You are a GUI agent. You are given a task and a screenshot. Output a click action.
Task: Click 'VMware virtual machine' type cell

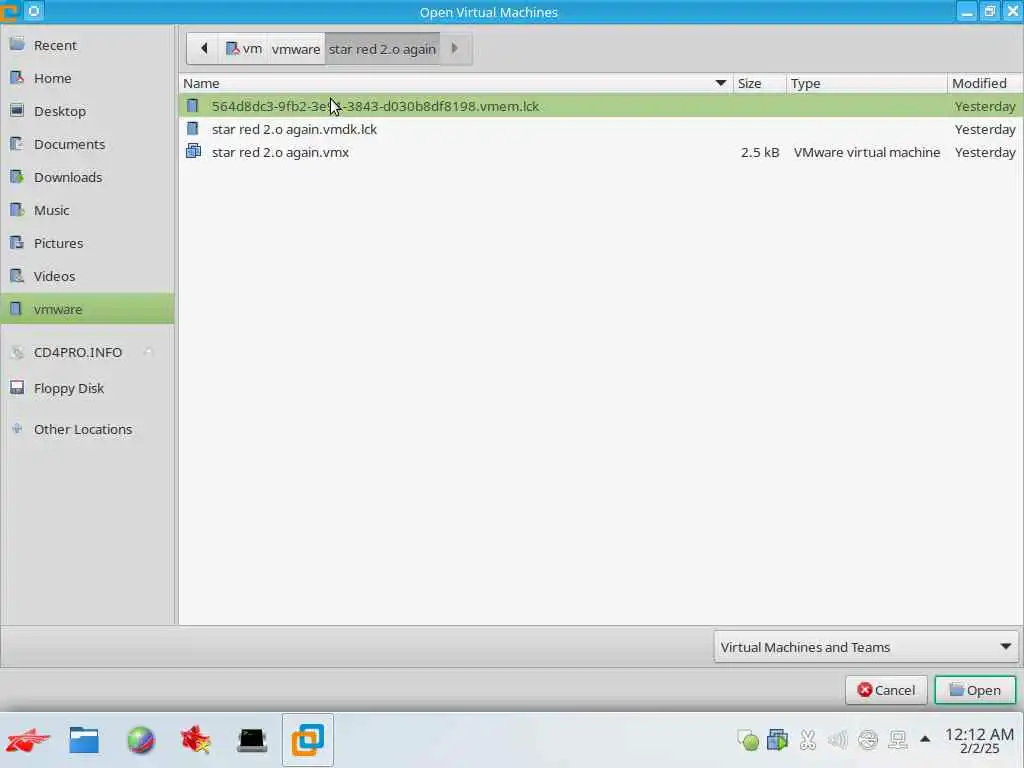867,152
